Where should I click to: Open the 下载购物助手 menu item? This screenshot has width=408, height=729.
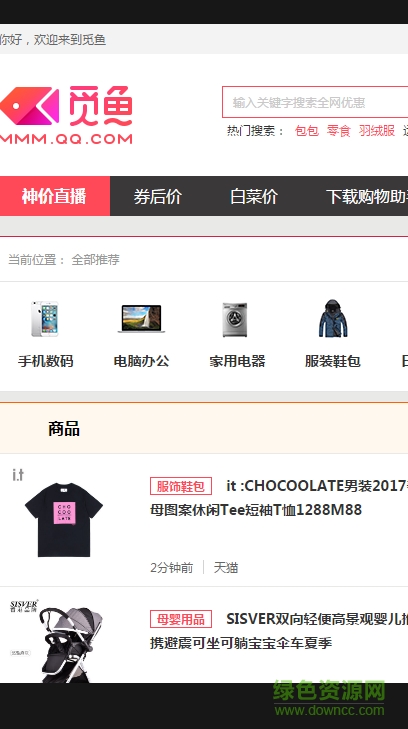[x=367, y=196]
